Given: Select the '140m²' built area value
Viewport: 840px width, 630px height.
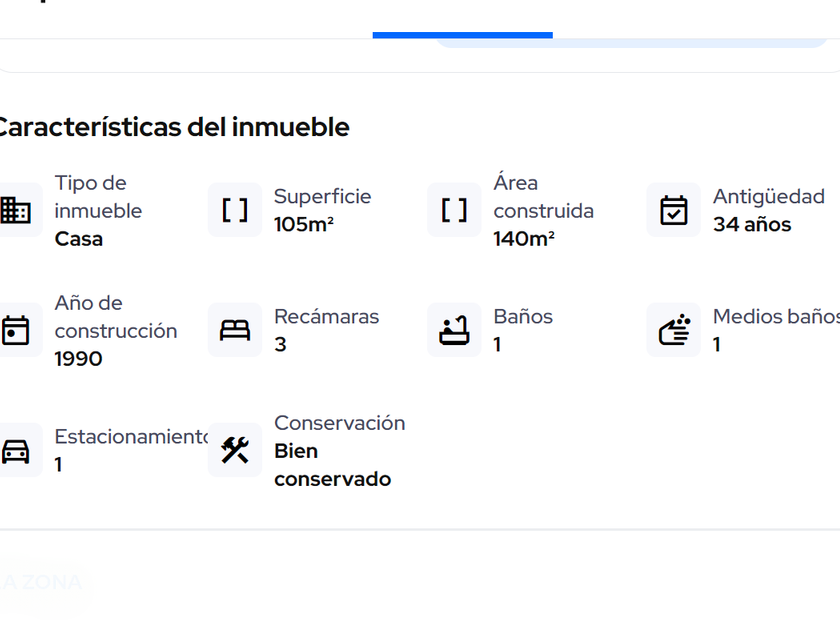Looking at the screenshot, I should tap(524, 239).
